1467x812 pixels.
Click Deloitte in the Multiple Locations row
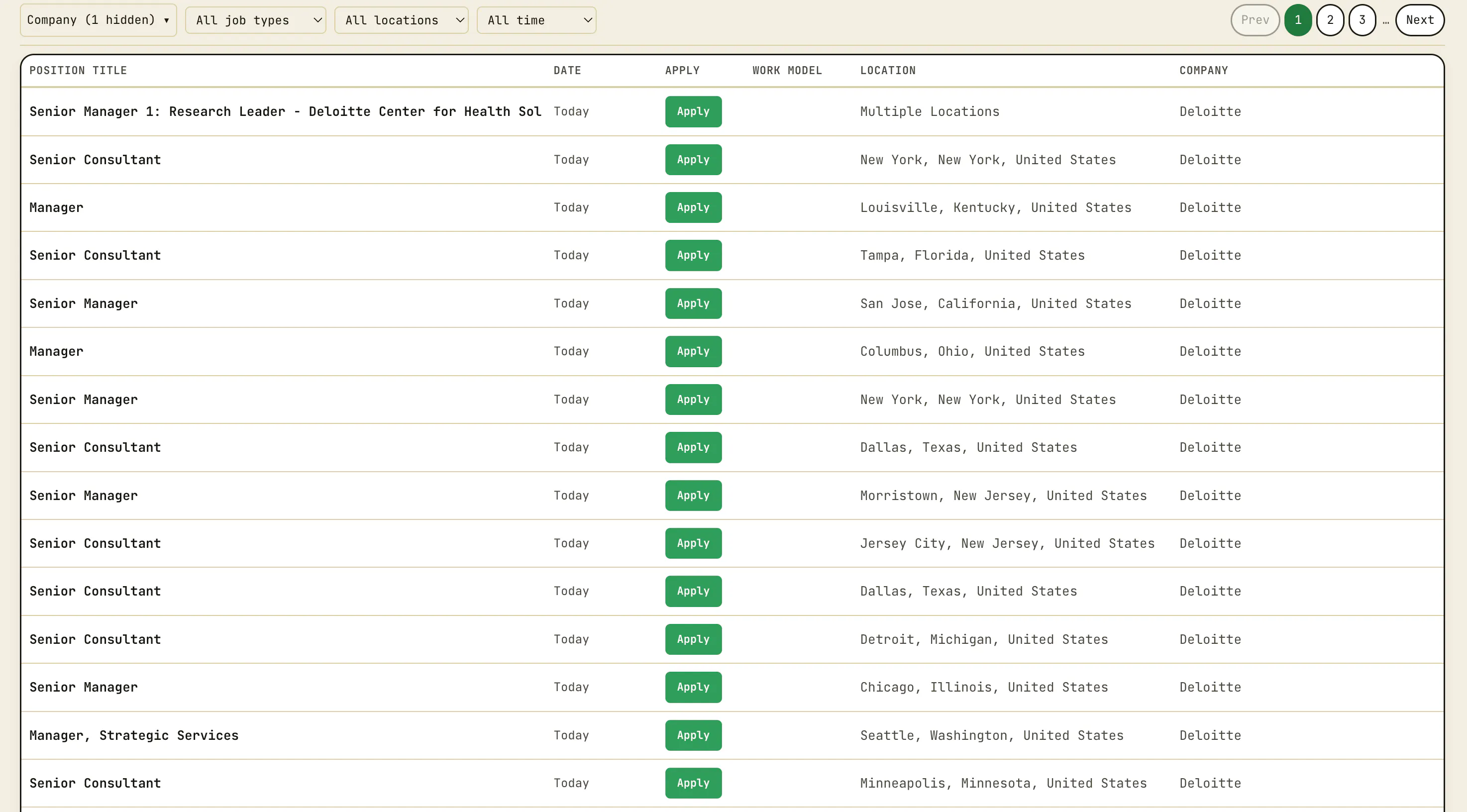(1210, 111)
